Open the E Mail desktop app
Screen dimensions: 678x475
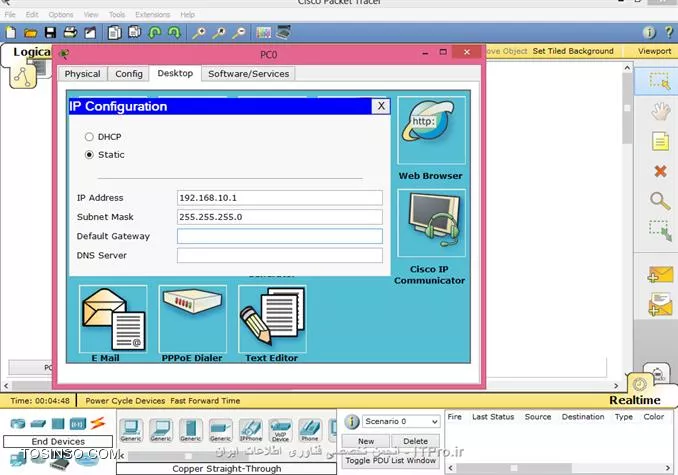pyautogui.click(x=113, y=319)
